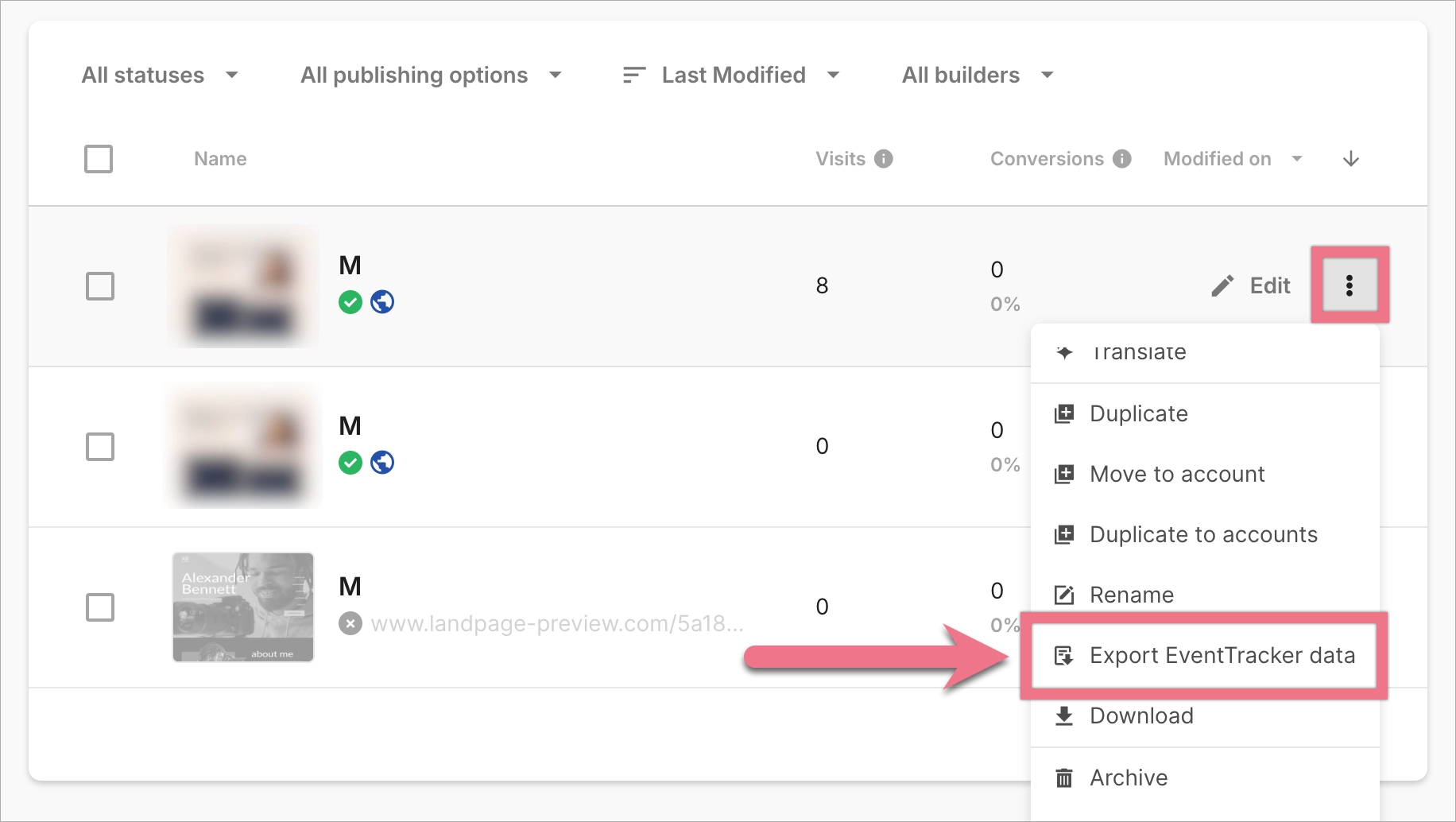Click the landing page name M in third row

(350, 587)
